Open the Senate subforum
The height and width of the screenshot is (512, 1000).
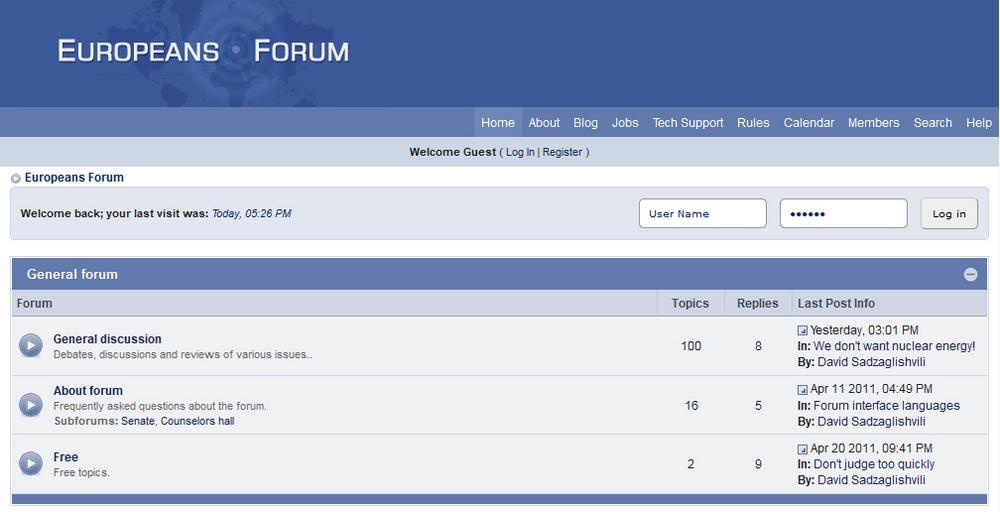pyautogui.click(x=138, y=421)
